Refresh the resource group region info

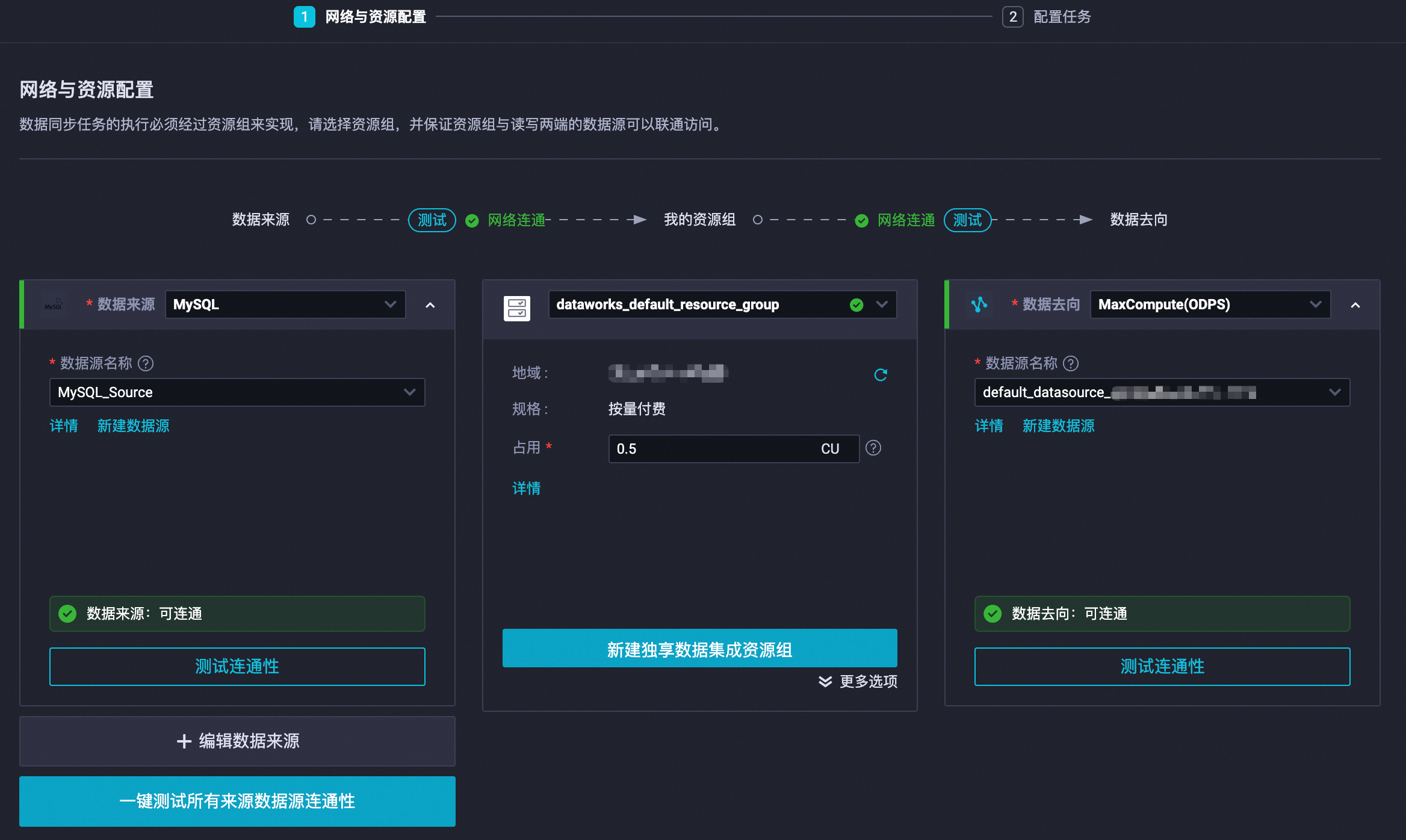(881, 375)
